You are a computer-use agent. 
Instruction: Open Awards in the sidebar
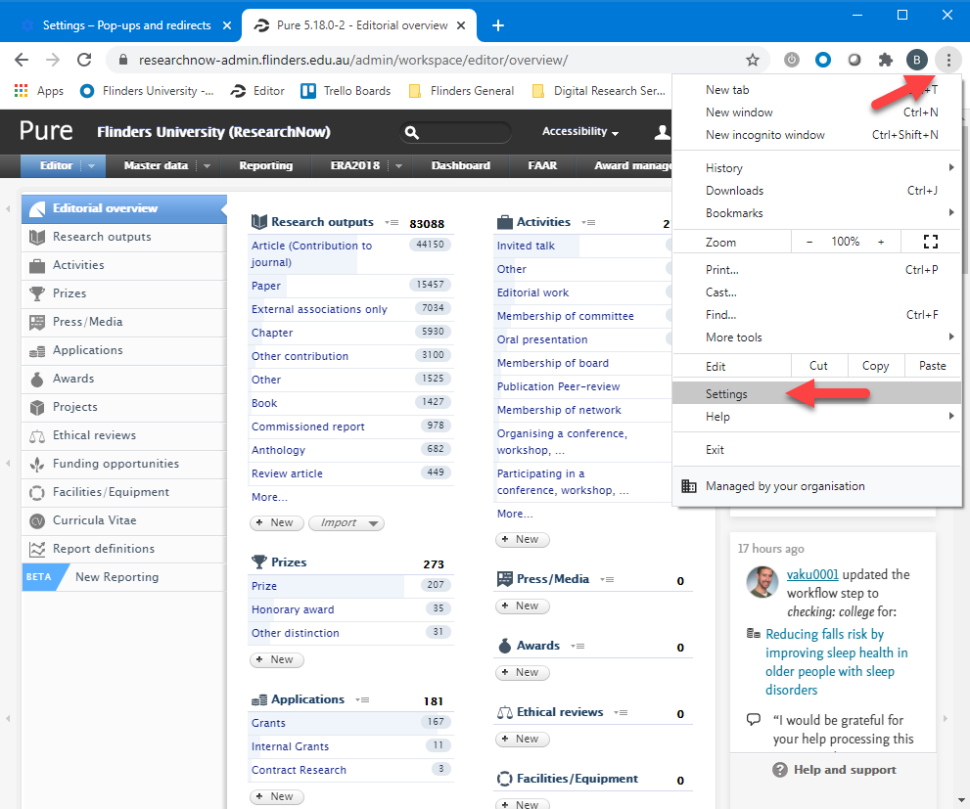point(124,379)
